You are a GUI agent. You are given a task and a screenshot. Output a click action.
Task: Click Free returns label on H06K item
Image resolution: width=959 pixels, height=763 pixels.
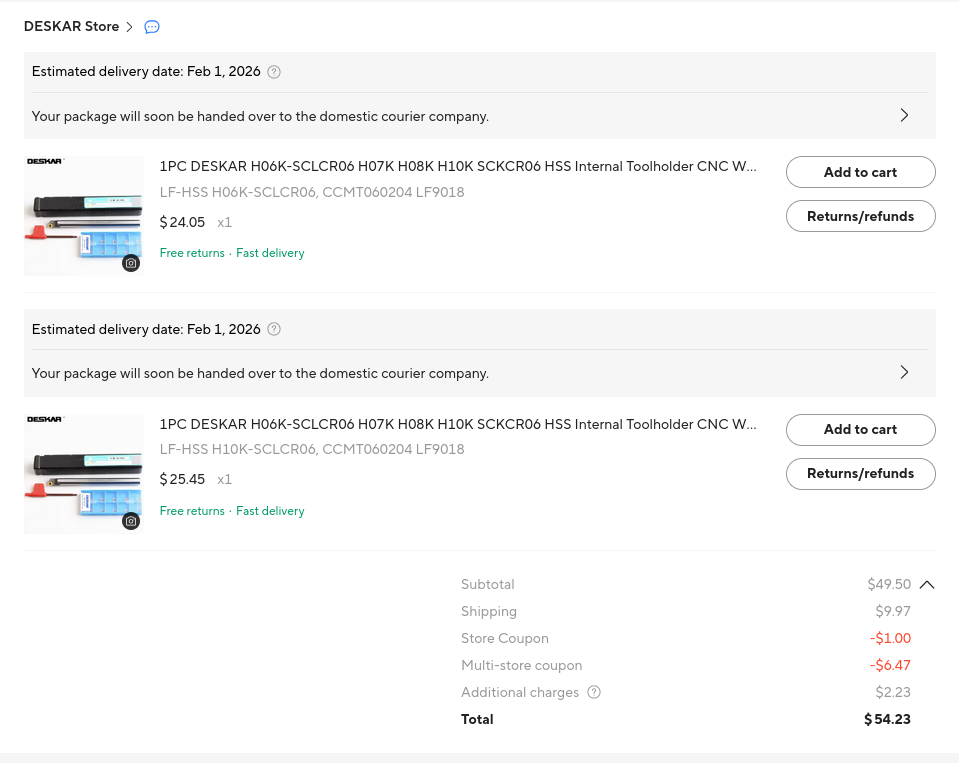192,253
